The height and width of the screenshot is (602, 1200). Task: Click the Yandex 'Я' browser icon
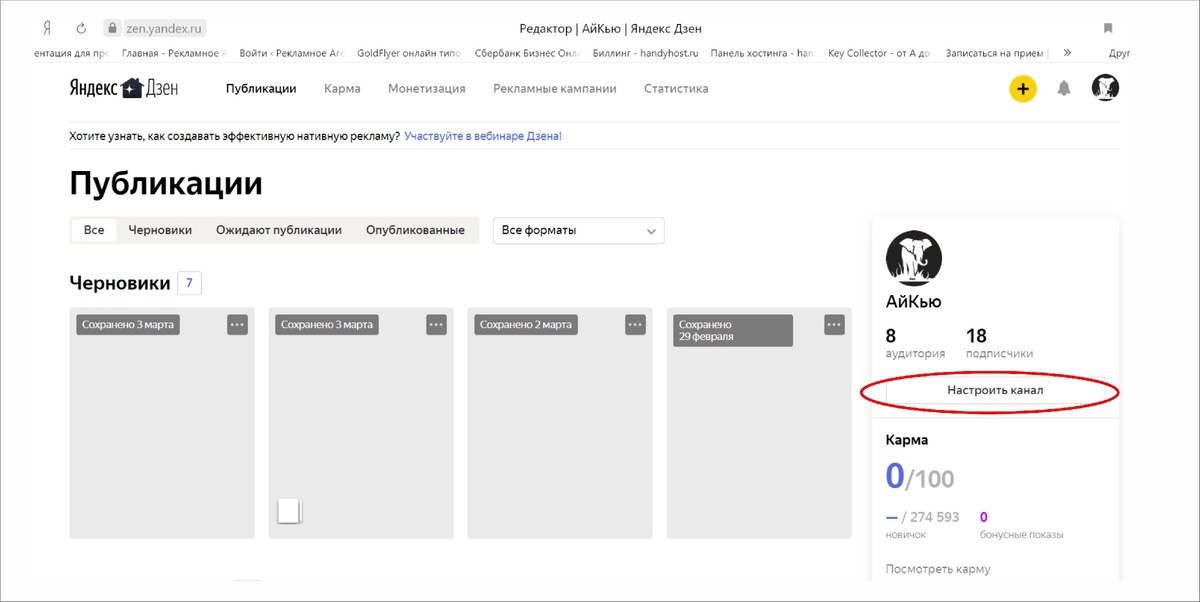coord(46,28)
